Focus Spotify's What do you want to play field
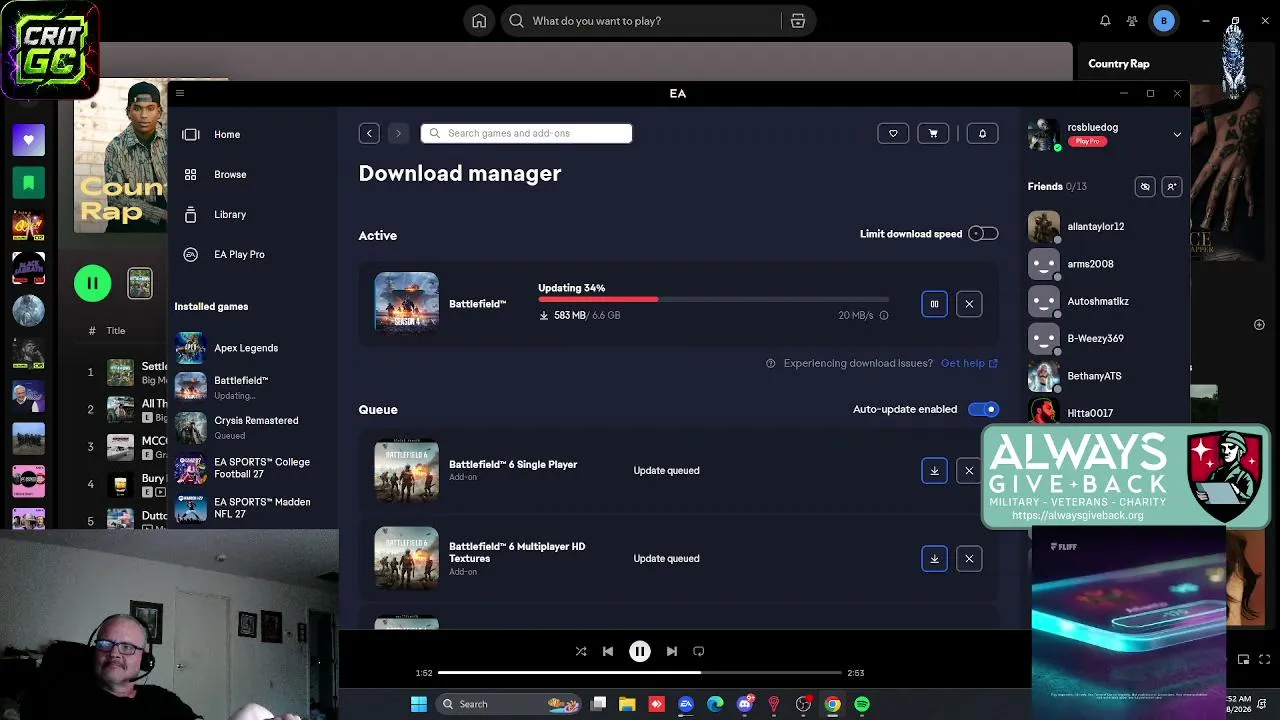Viewport: 1280px width, 720px height. coord(642,21)
